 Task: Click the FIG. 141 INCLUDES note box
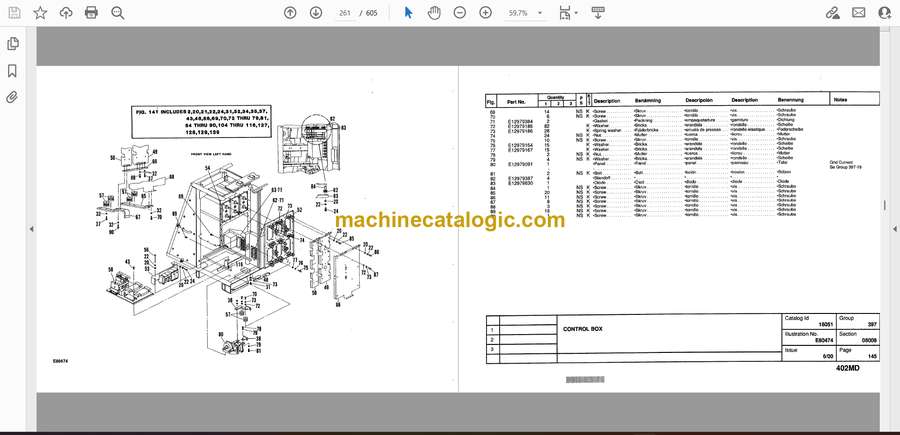[203, 122]
